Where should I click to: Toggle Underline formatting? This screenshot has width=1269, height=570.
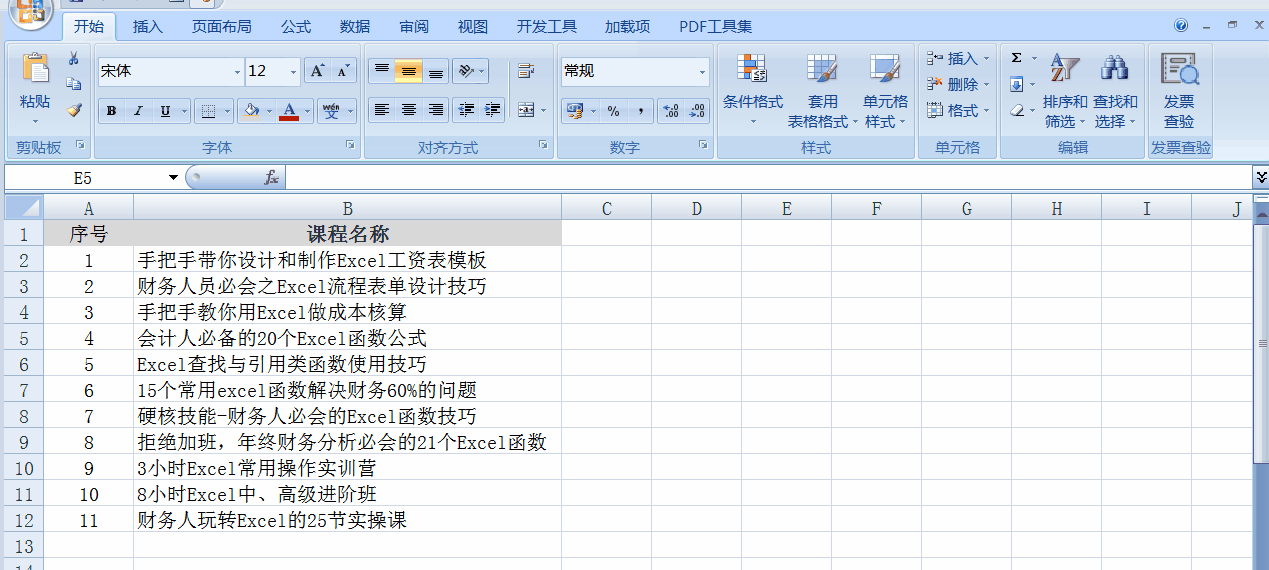click(x=165, y=111)
